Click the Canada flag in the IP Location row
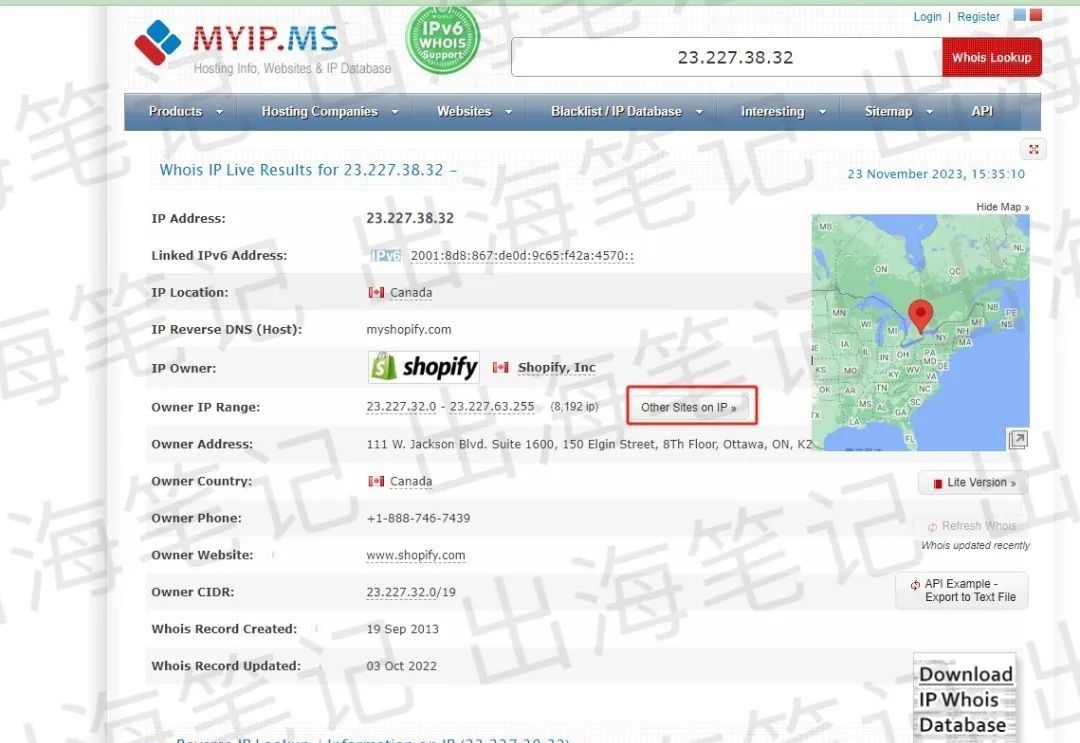The image size is (1080, 743). [376, 293]
